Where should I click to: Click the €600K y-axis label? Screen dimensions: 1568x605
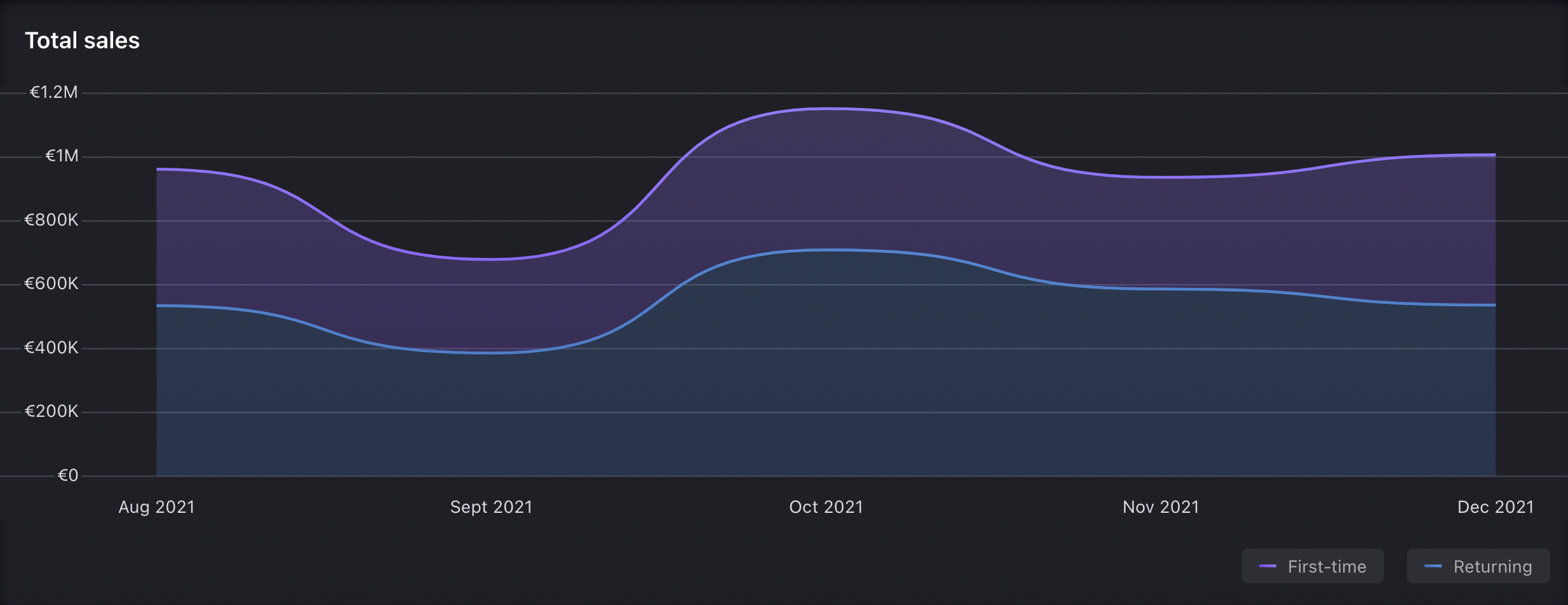click(x=51, y=284)
